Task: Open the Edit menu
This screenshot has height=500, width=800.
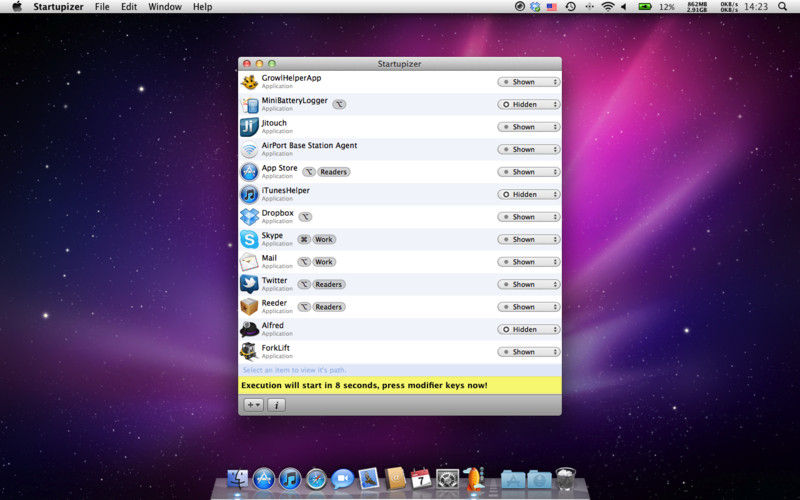Action: pos(129,7)
